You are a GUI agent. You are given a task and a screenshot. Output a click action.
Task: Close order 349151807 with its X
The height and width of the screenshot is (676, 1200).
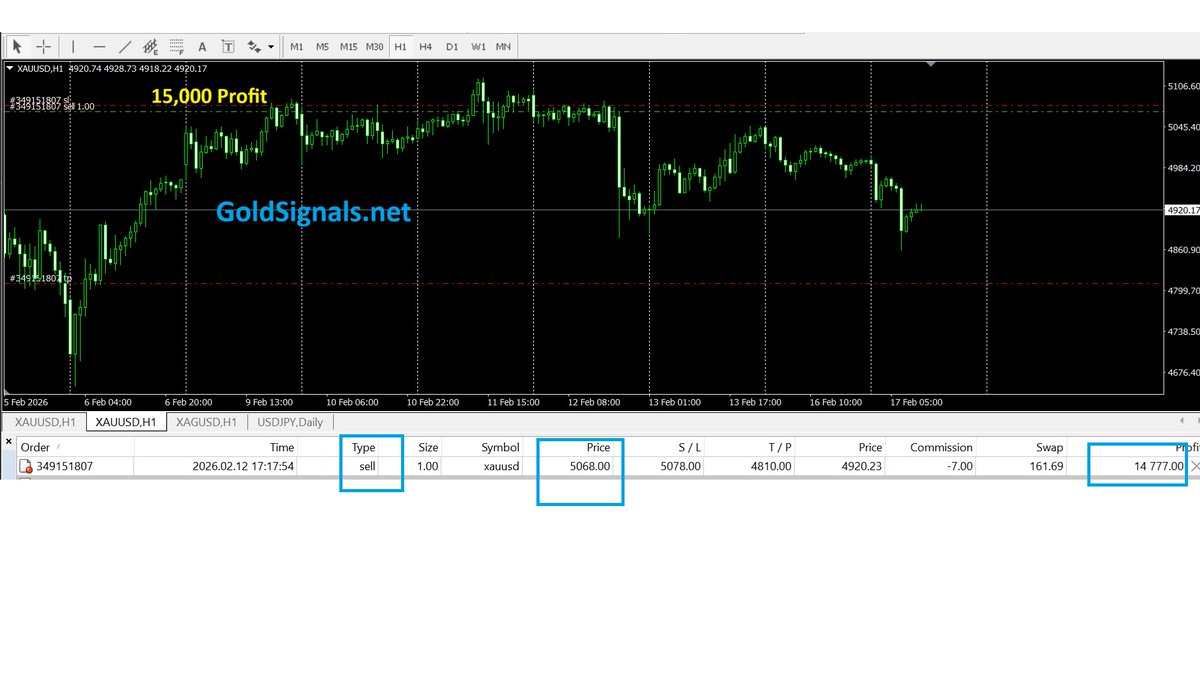tap(1195, 466)
